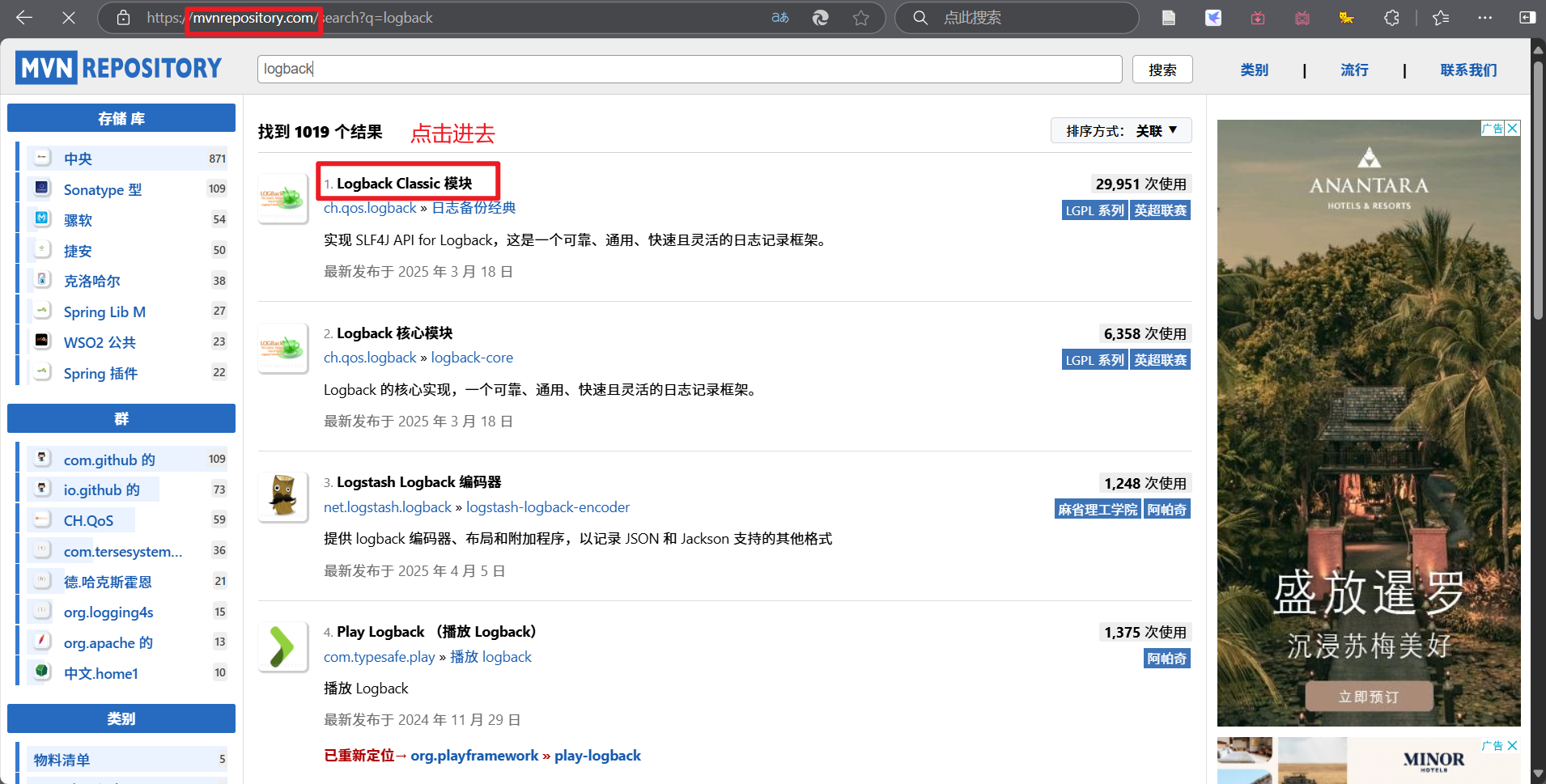Click the 29,951 次使用 usage count
This screenshot has height=784, width=1546.
(x=1140, y=184)
